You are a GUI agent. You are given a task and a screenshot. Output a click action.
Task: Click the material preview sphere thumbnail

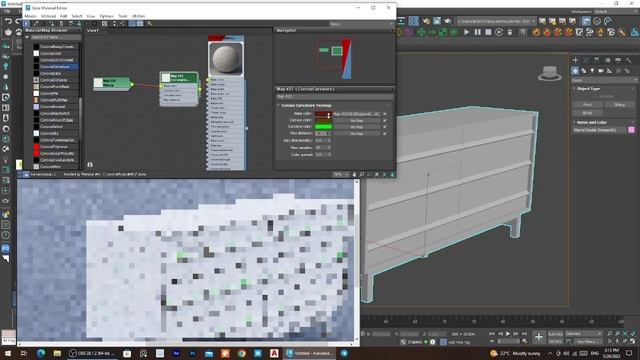point(226,59)
